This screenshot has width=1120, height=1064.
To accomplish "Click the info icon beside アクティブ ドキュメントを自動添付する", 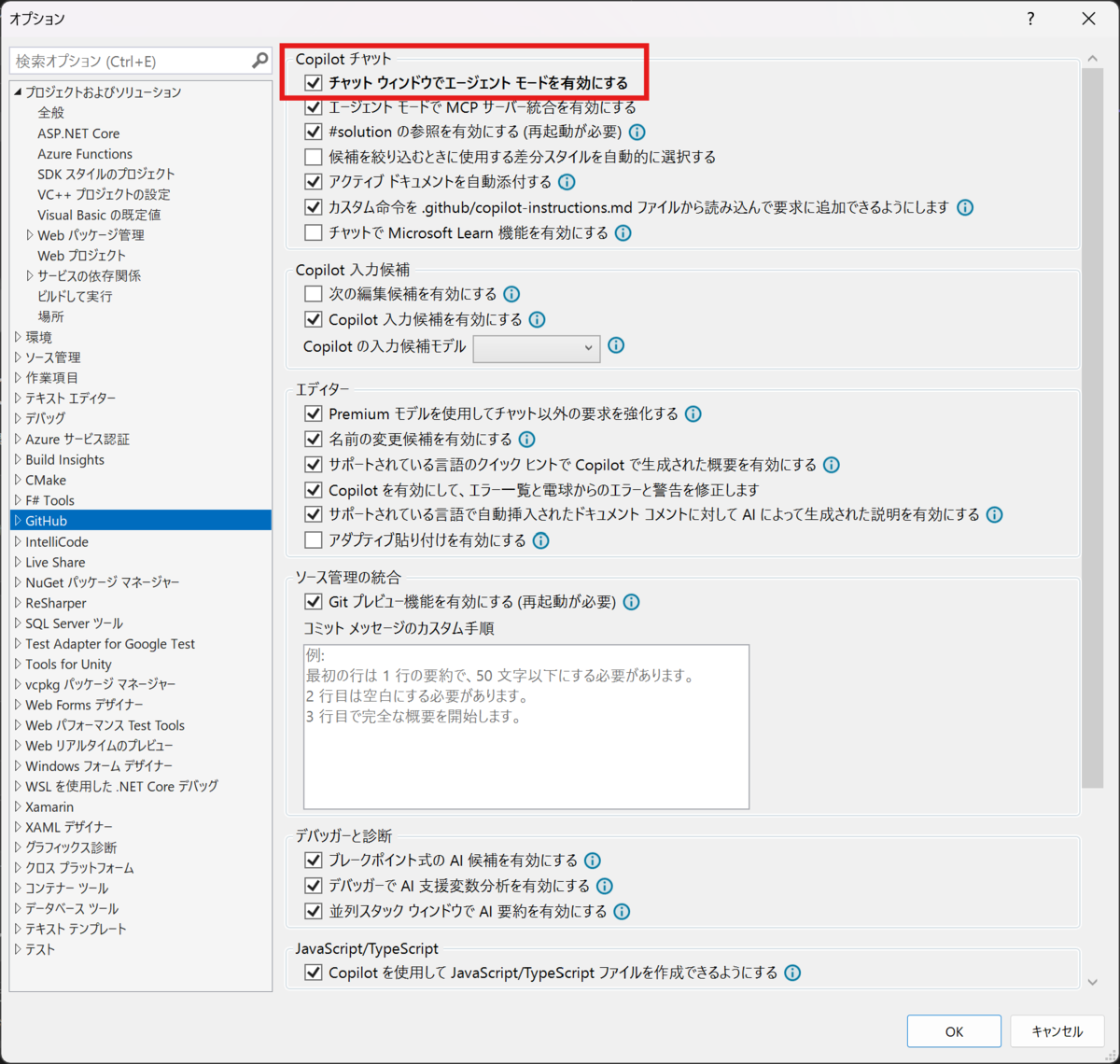I will (x=567, y=182).
